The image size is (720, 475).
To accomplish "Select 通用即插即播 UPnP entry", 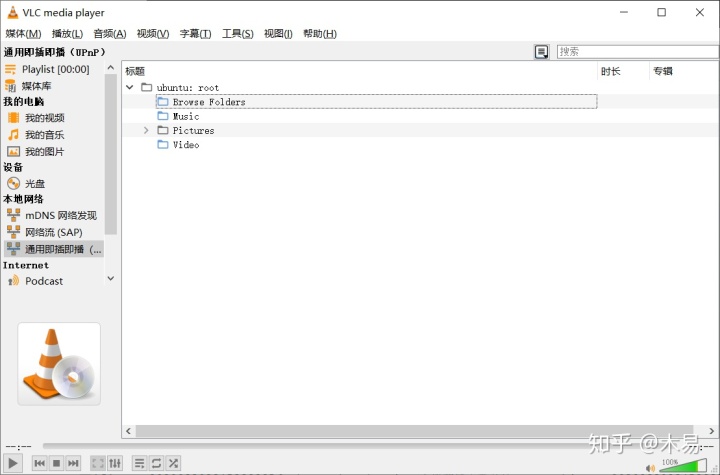I will [x=54, y=249].
